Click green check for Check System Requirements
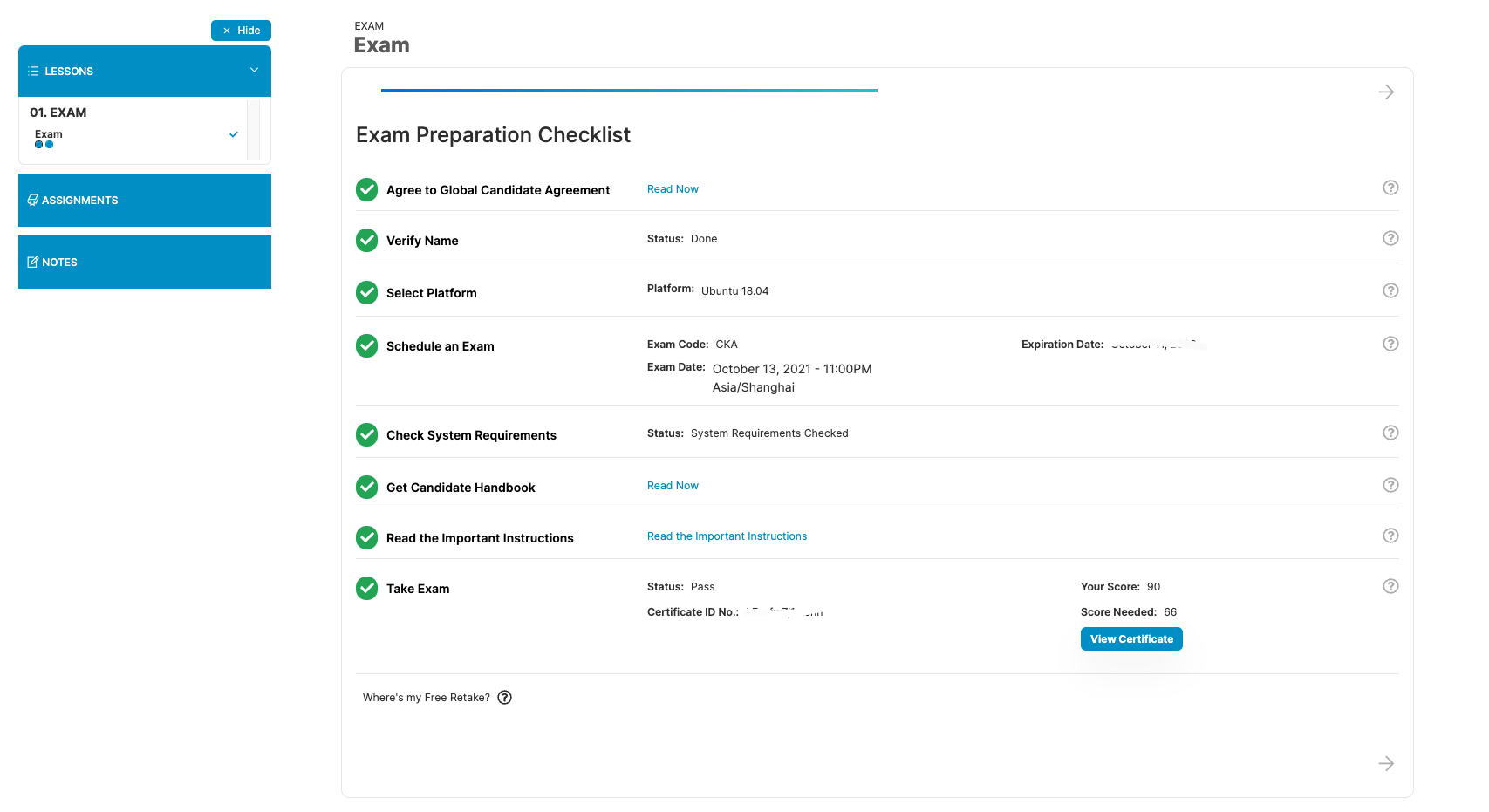Screen dimensions: 1489x812 click(x=366, y=434)
